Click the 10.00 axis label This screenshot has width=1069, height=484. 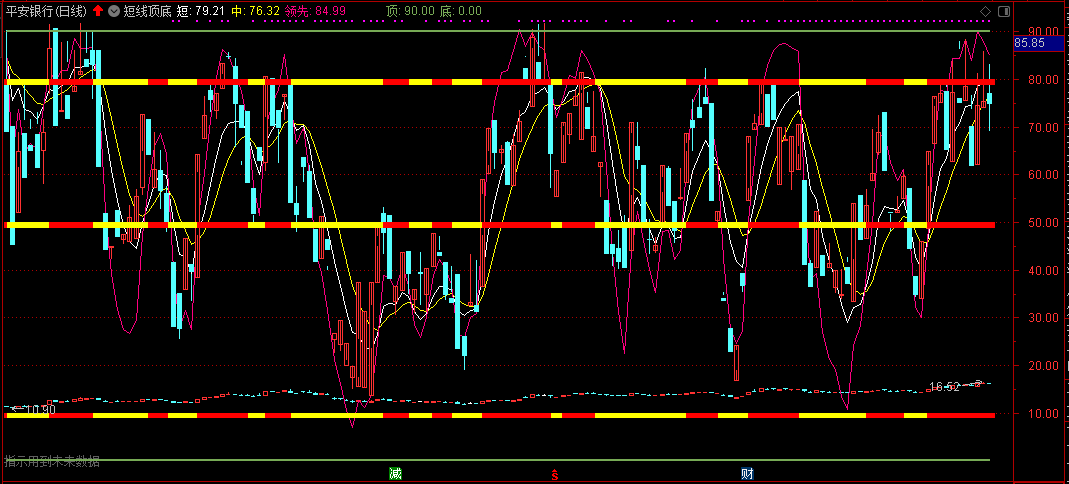tap(1043, 413)
